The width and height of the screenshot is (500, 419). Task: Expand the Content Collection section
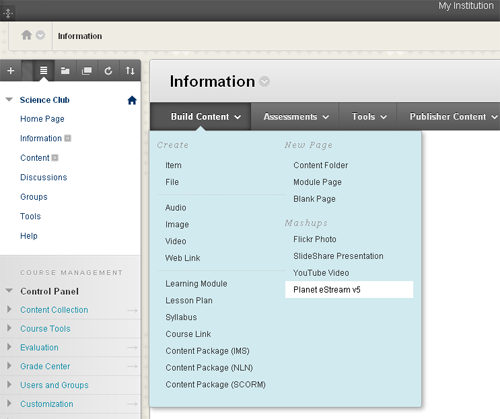[x=9, y=309]
